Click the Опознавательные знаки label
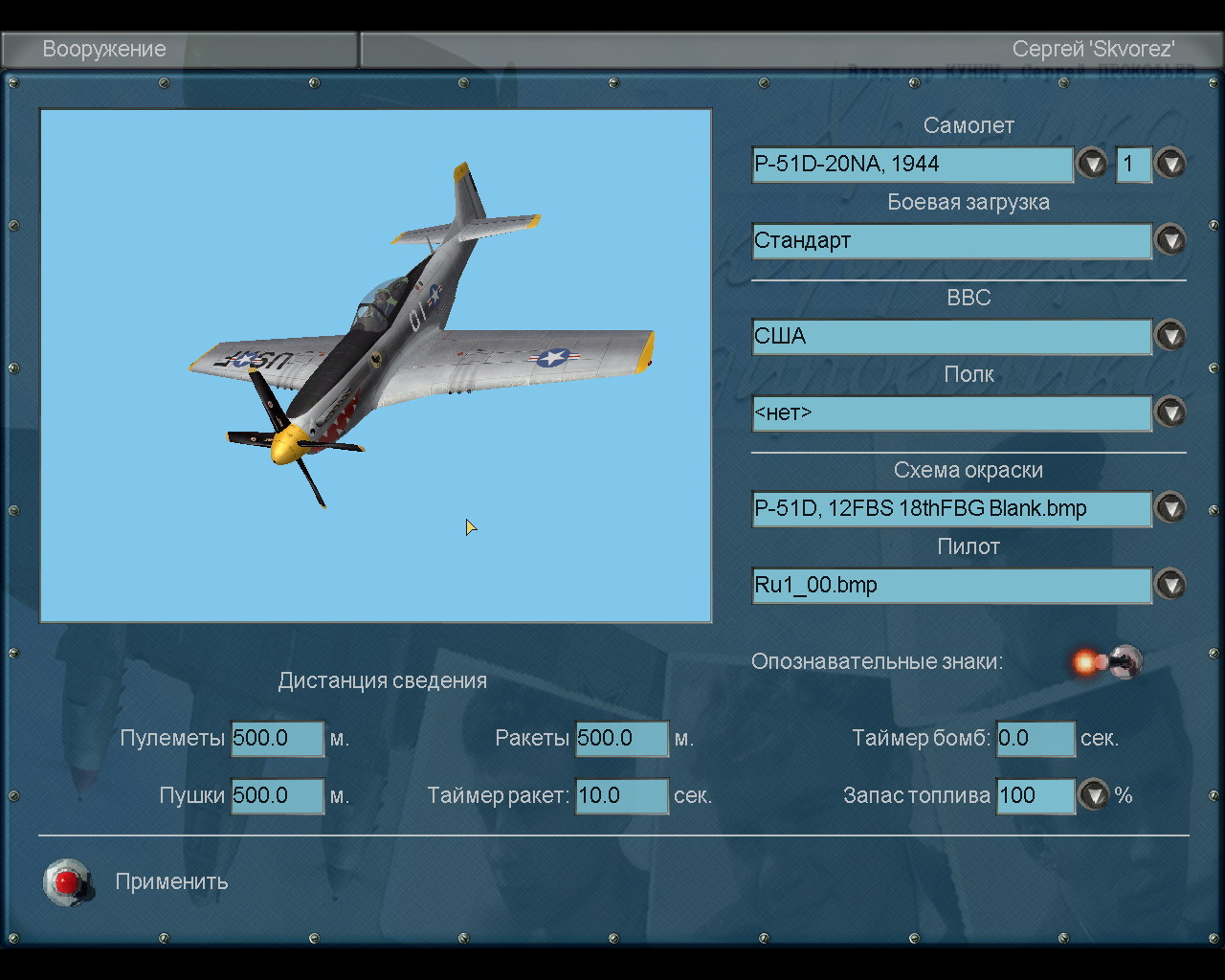 pos(877,661)
